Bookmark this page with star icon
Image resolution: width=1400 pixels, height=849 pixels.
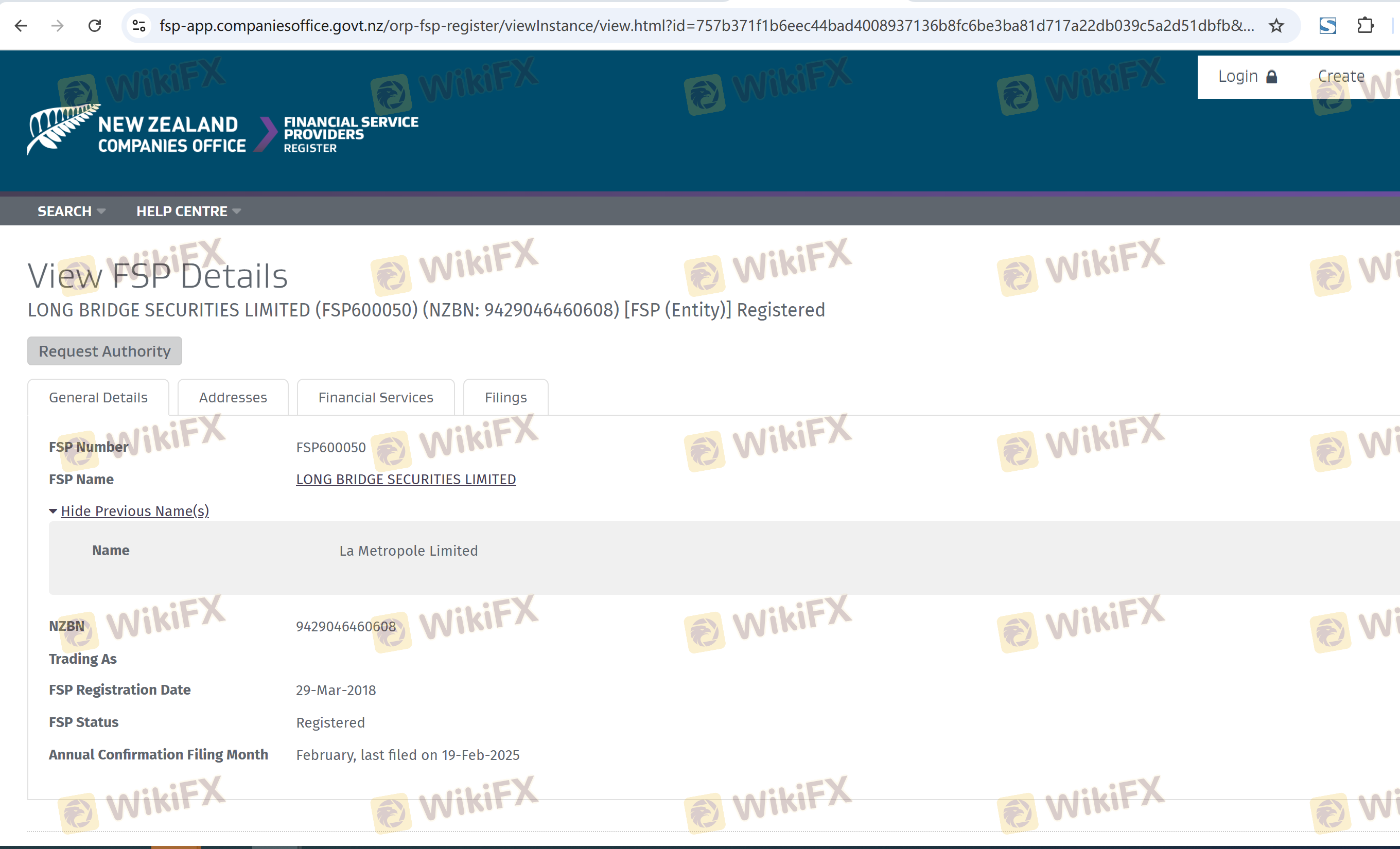[1276, 26]
